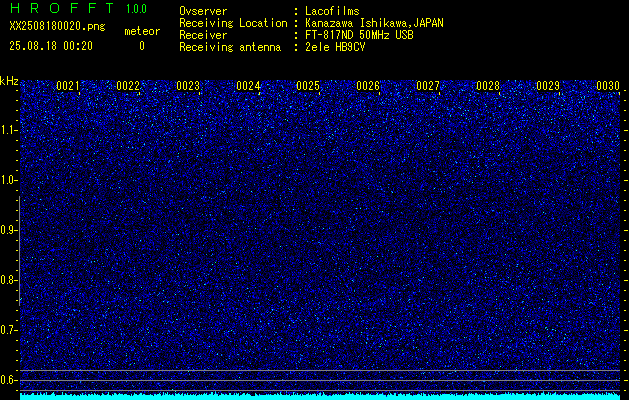The height and width of the screenshot is (400, 629).
Task: Click the kHz axis unit label
Action: (9, 81)
